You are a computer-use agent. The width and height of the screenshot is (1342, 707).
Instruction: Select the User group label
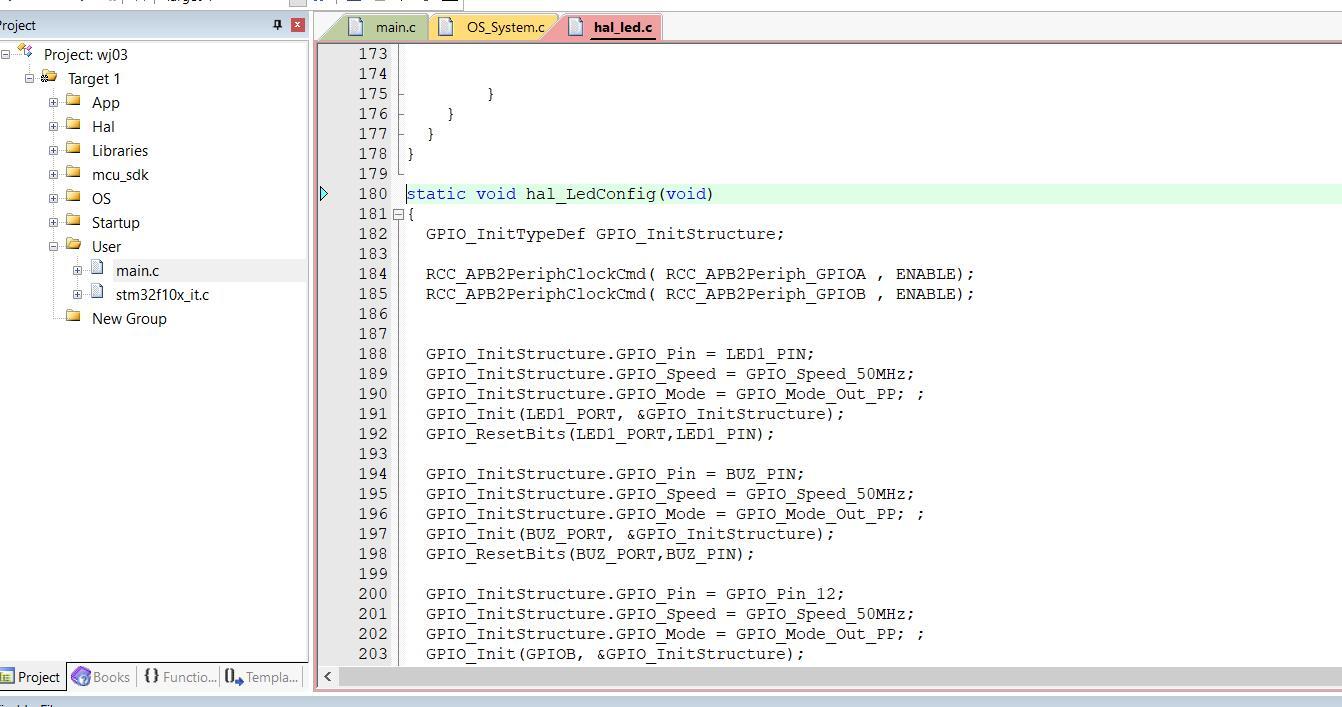click(106, 246)
